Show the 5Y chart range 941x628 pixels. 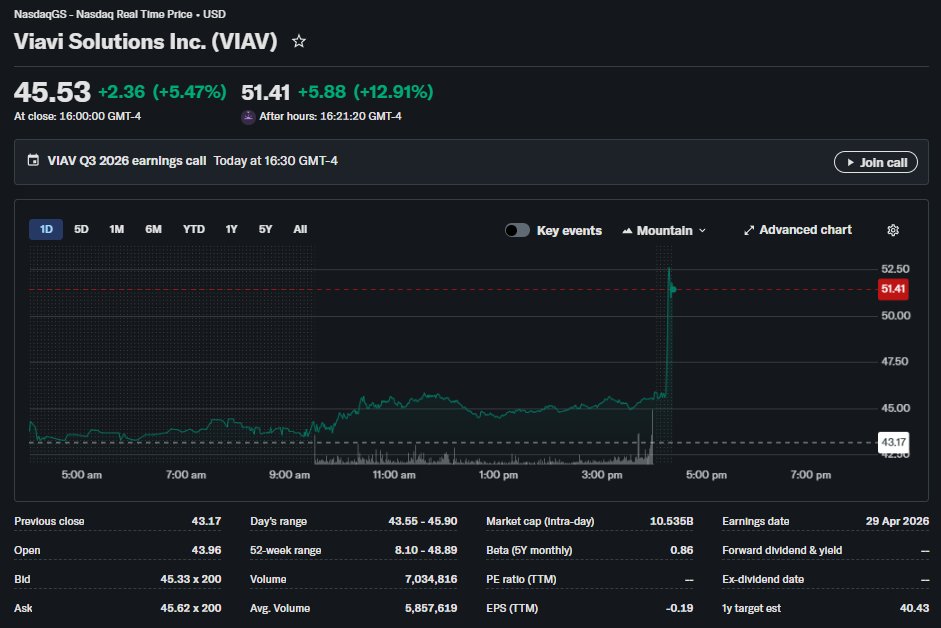point(265,229)
